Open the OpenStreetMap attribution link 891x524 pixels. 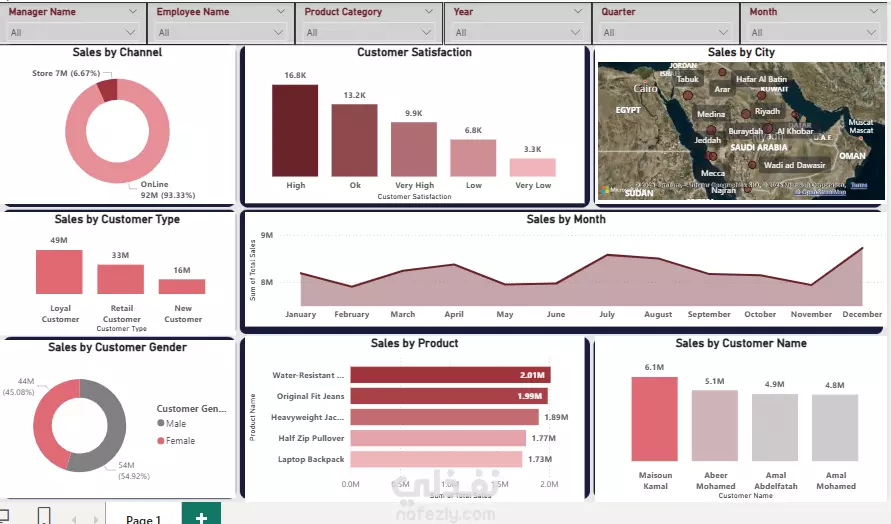[x=820, y=192]
